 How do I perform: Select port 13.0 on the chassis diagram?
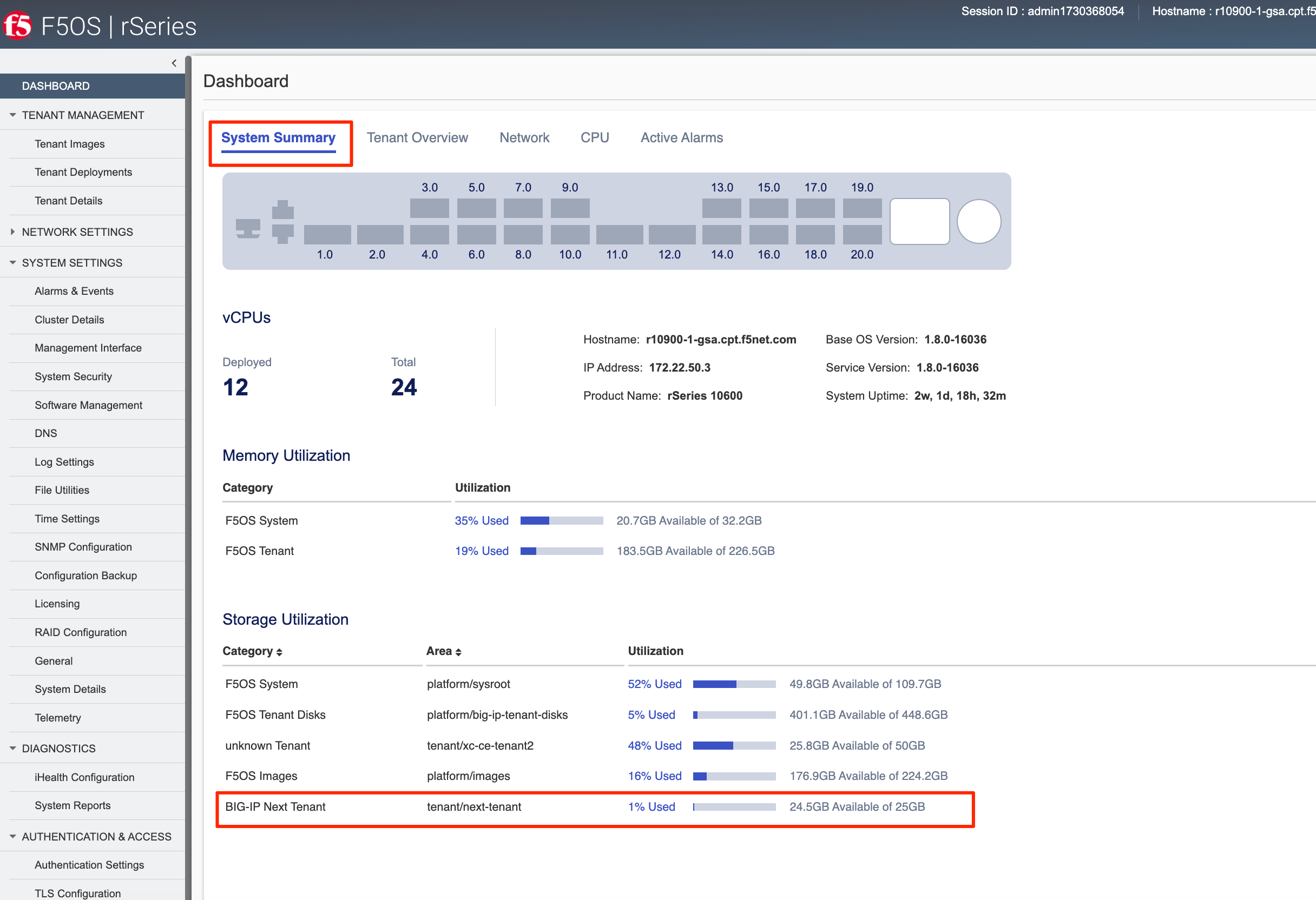pos(721,208)
